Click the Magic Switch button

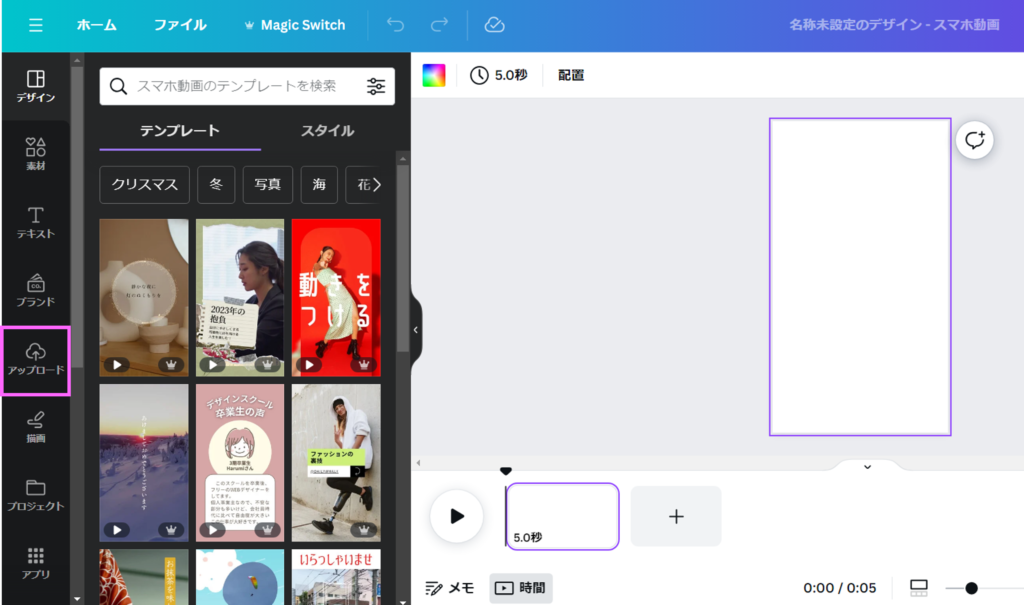coord(294,25)
